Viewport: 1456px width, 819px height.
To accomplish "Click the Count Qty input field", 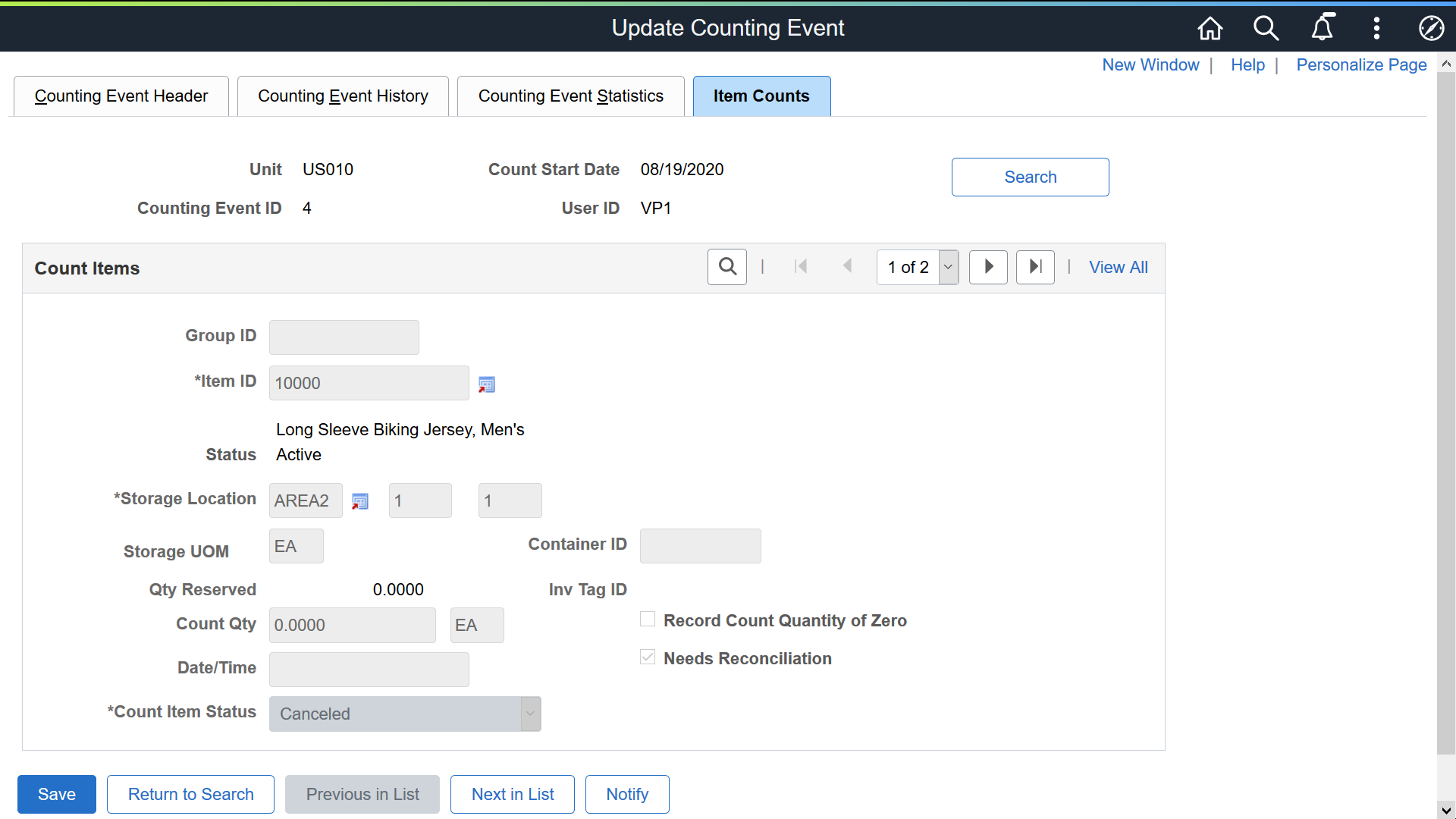I will pyautogui.click(x=352, y=626).
